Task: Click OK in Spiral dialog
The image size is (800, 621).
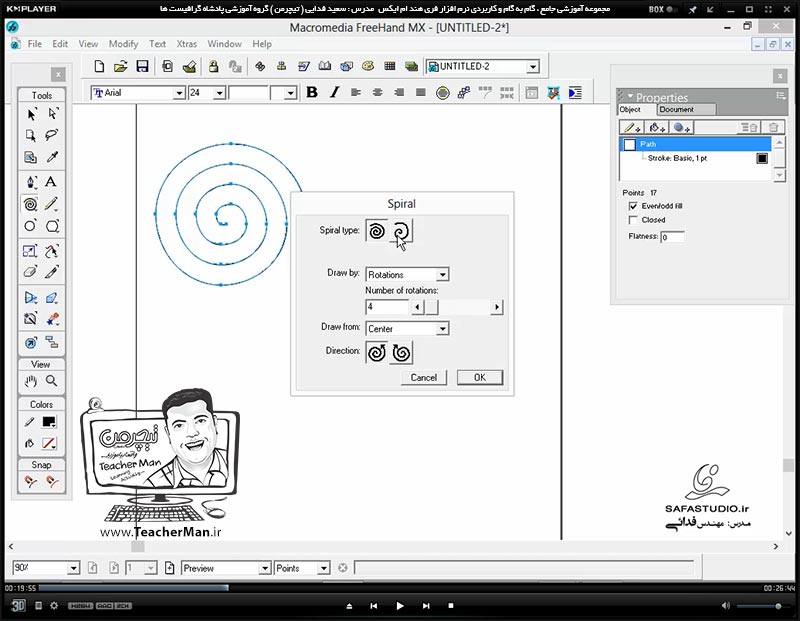Action: point(480,378)
